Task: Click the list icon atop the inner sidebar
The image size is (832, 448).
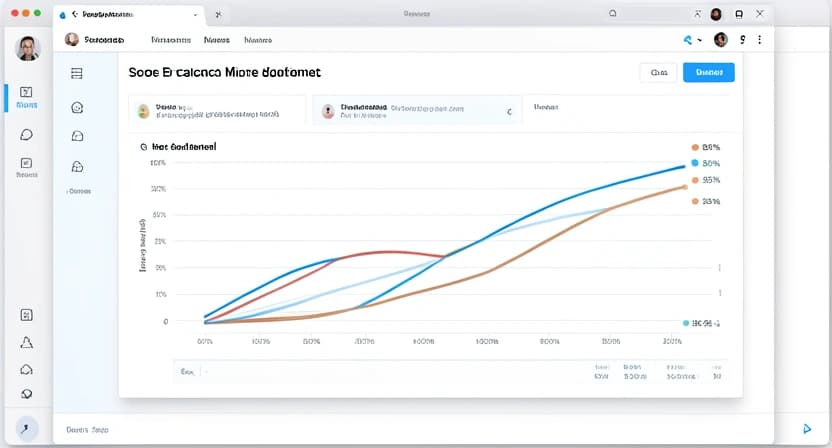Action: tap(77, 73)
